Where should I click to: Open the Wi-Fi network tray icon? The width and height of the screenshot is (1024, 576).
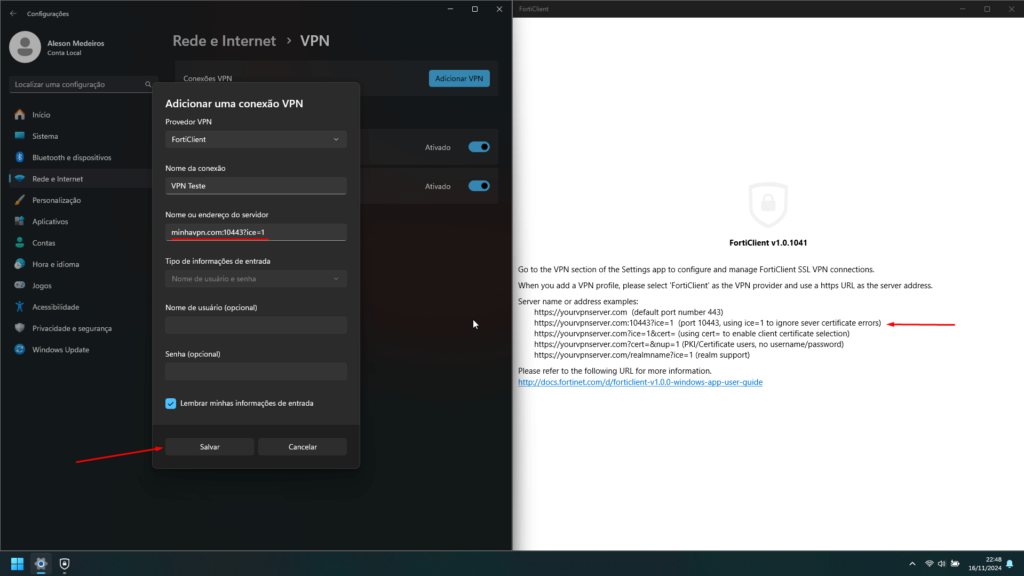tap(929, 564)
